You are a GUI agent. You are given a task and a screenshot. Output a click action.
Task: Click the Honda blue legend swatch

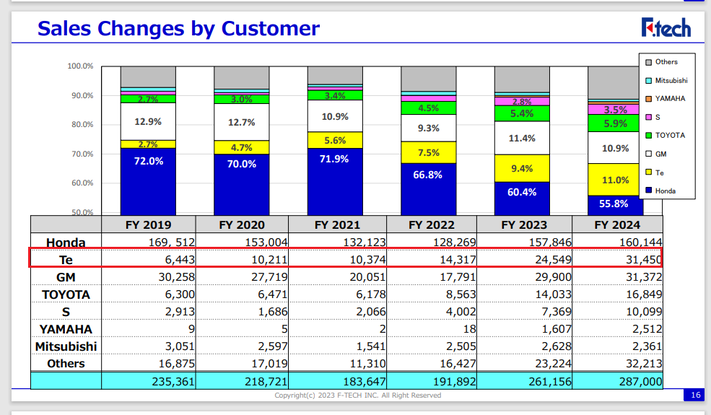tap(648, 190)
